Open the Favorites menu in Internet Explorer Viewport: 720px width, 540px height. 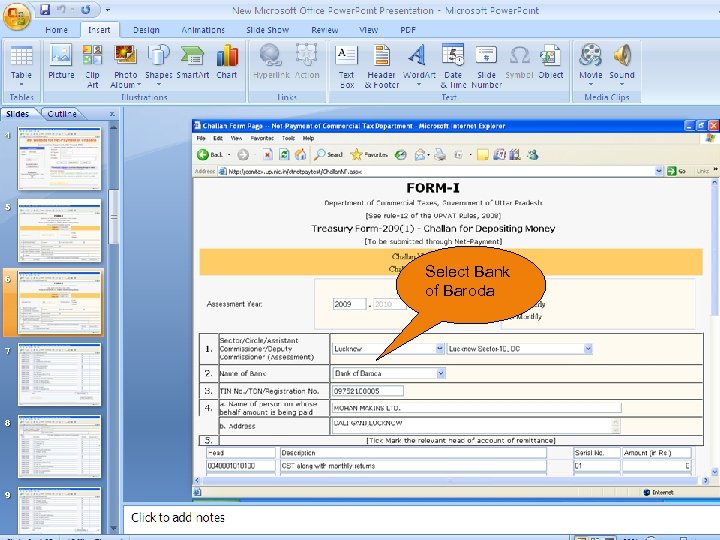262,138
